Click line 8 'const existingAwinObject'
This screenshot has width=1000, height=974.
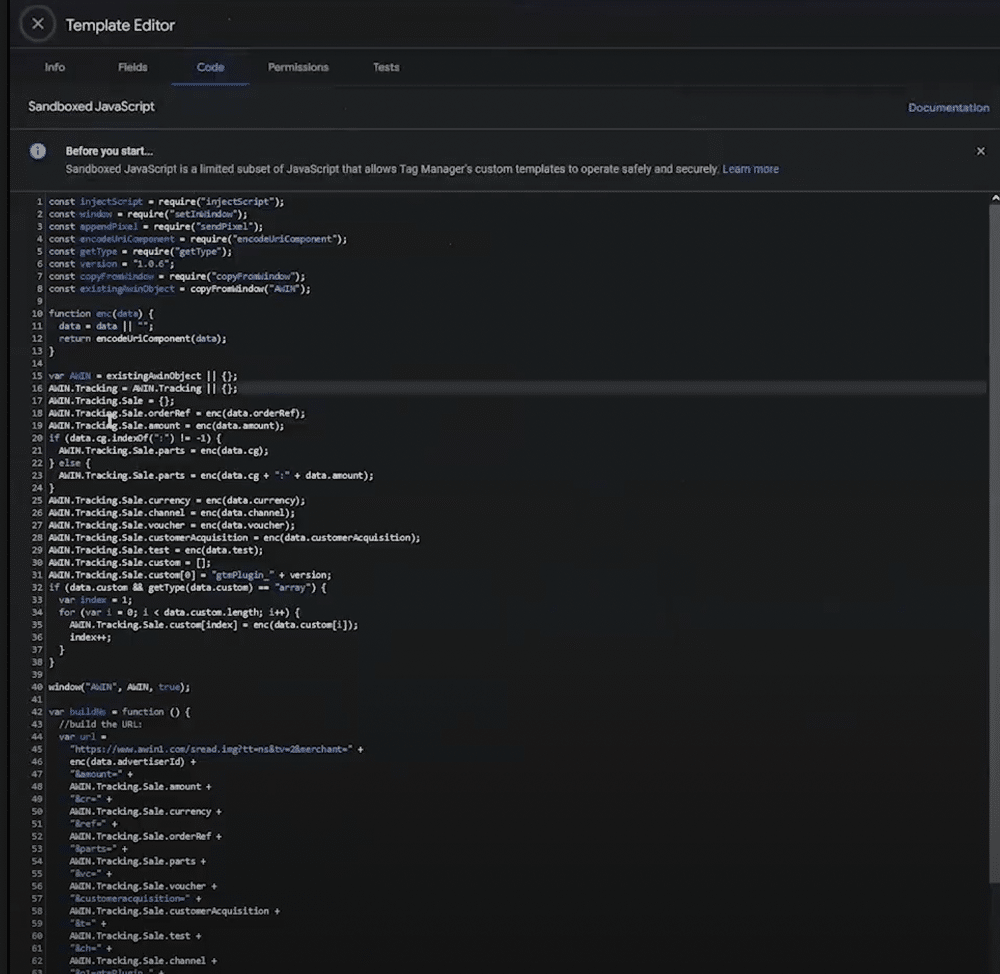[179, 289]
